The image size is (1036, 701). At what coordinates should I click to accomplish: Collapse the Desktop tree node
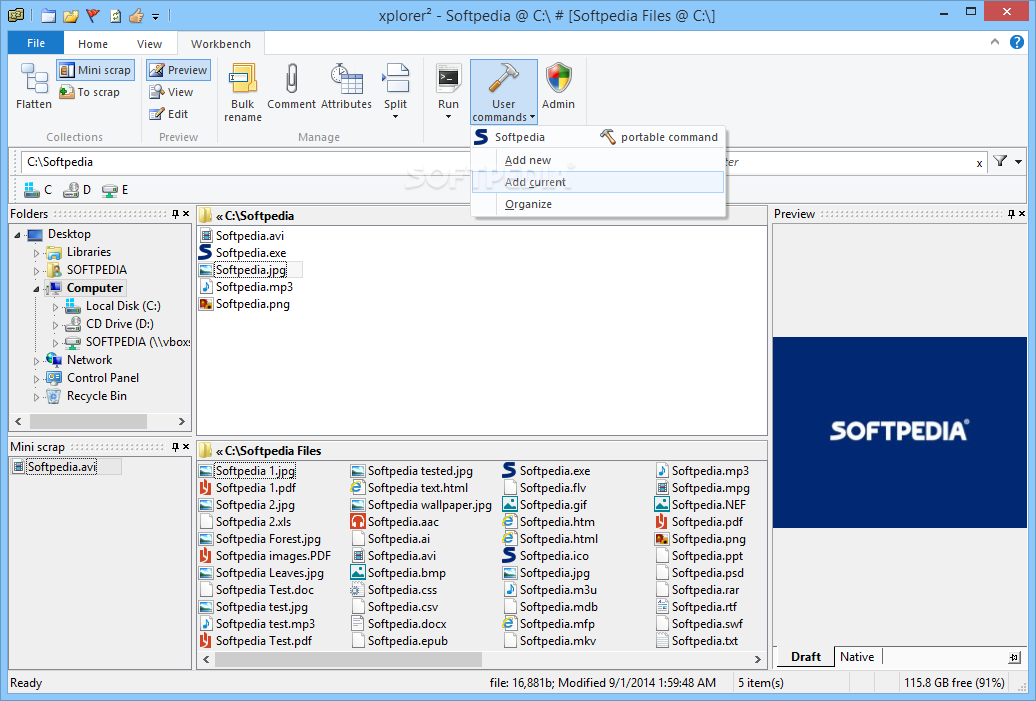18,235
